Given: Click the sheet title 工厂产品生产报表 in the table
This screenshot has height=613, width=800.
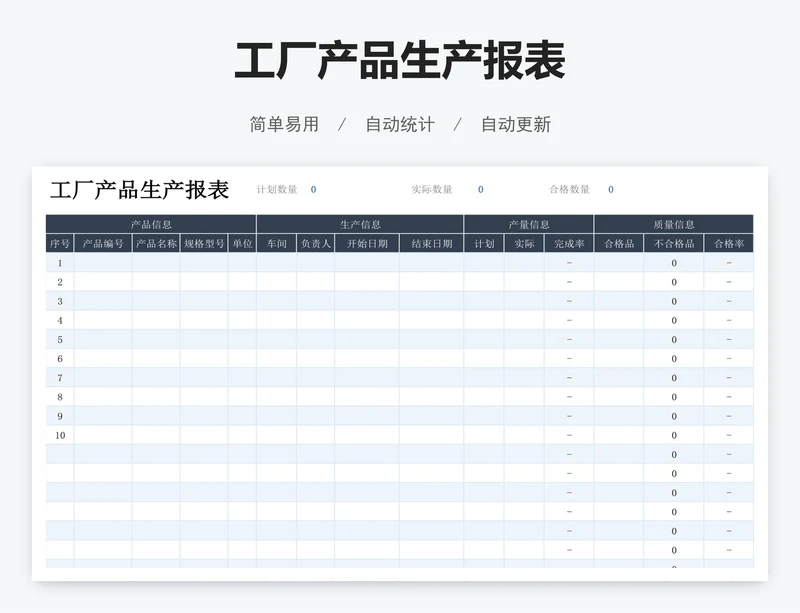Looking at the screenshot, I should pos(139,190).
